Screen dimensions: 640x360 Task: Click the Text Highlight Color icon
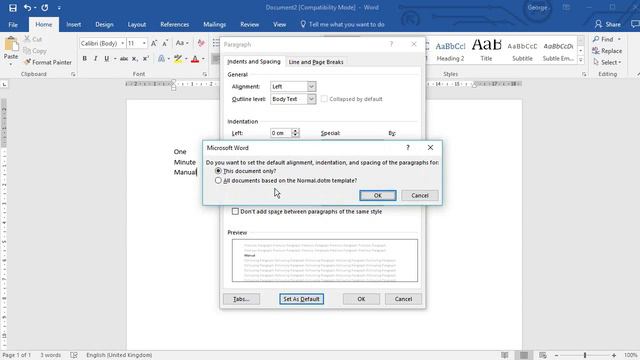178,59
